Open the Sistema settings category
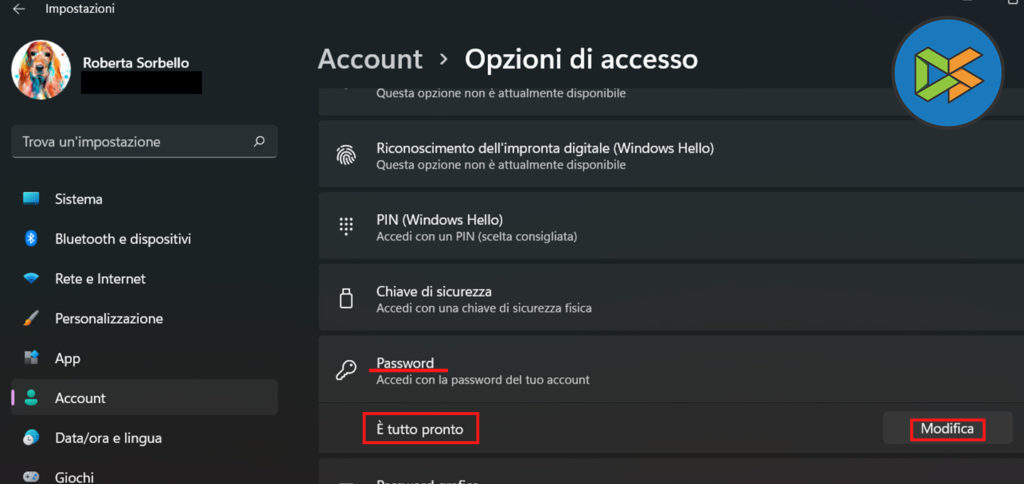This screenshot has width=1024, height=484. [x=79, y=199]
